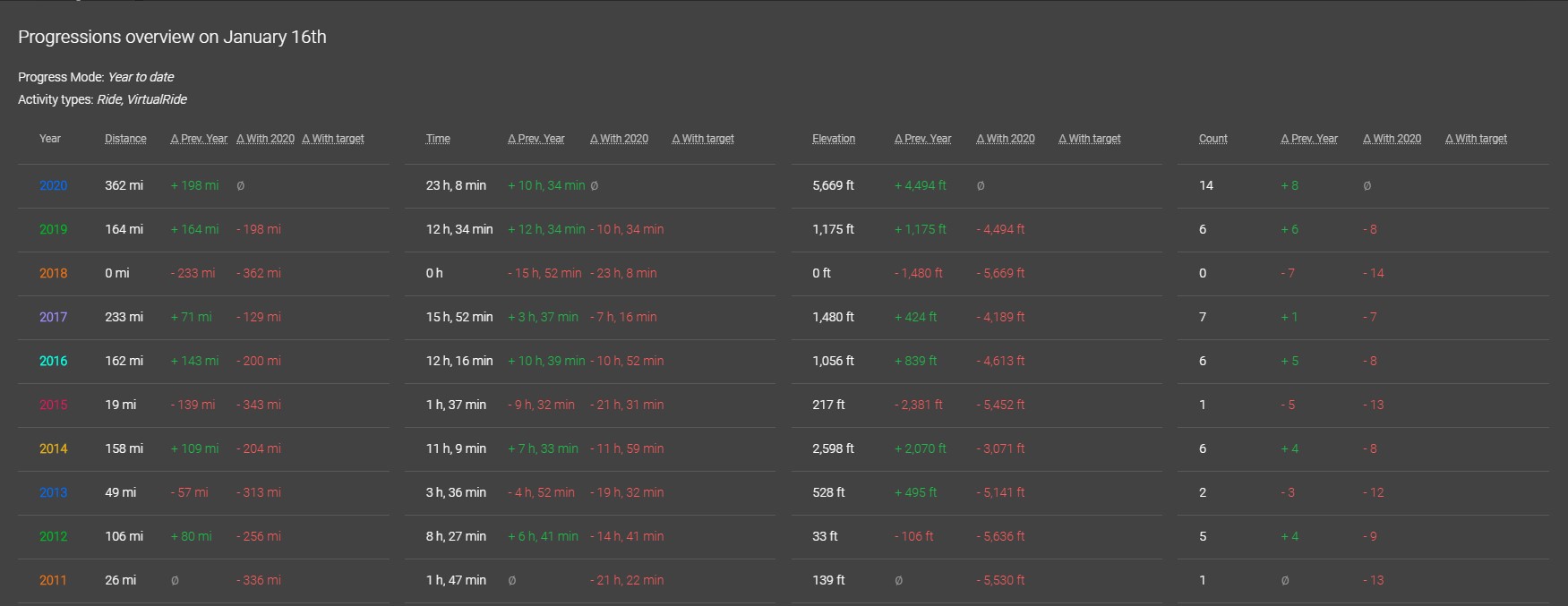Click the - 15 h, 52 min delta

coord(544,273)
